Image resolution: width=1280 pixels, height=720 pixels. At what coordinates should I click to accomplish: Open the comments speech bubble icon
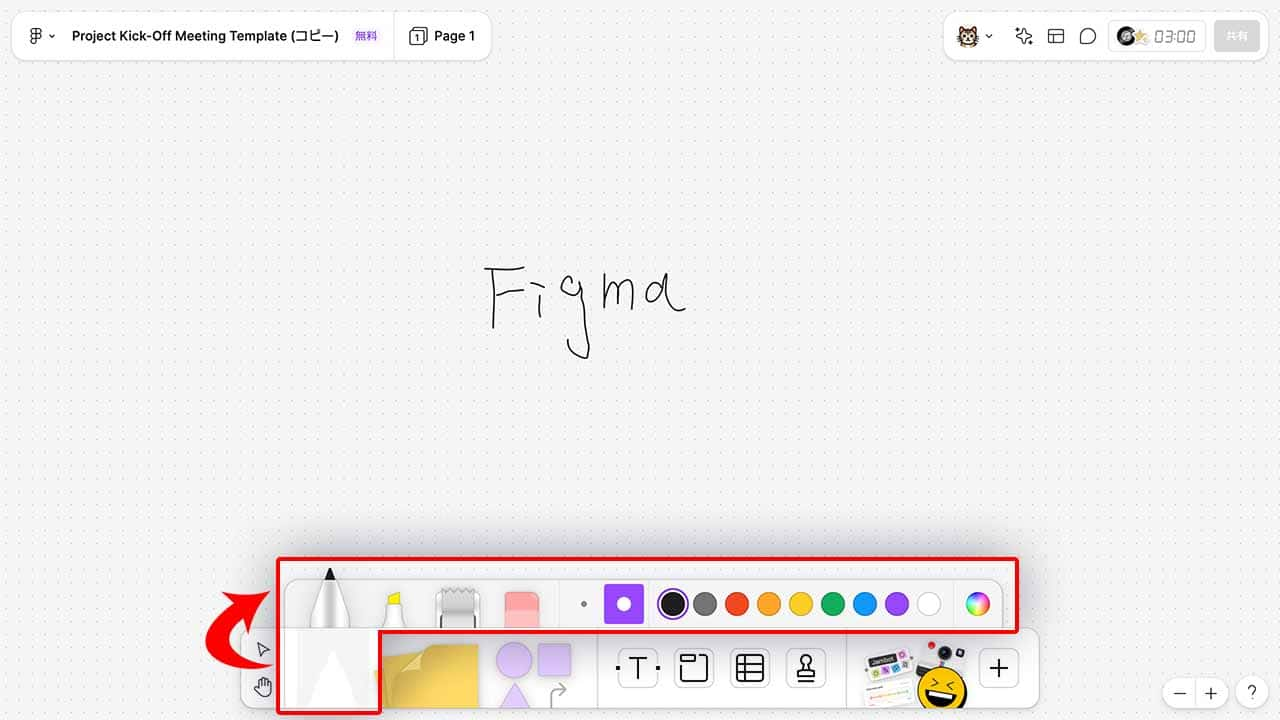click(x=1088, y=36)
